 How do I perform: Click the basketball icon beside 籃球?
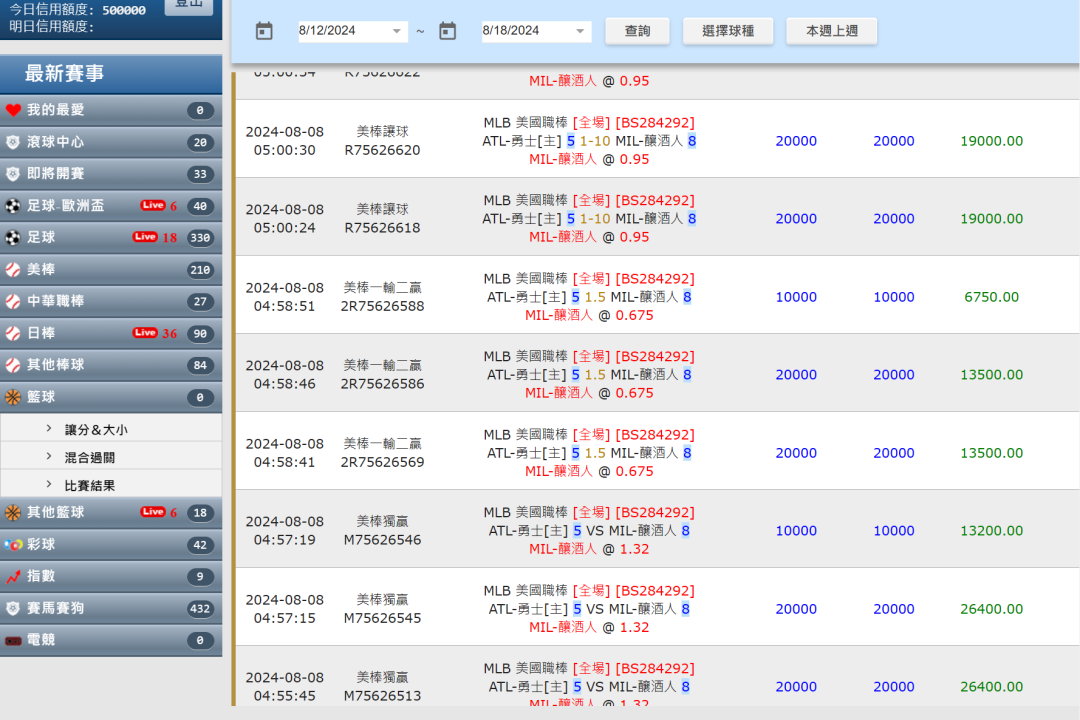click(13, 398)
